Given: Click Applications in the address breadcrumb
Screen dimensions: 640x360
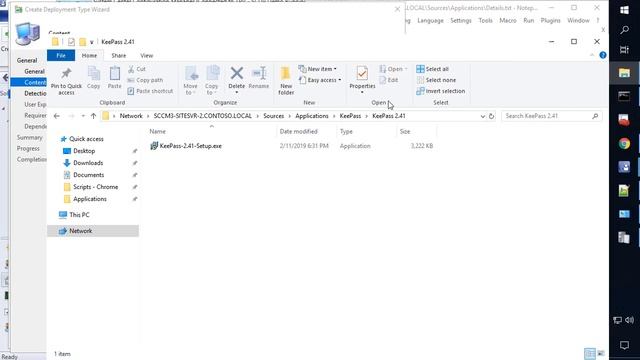Looking at the screenshot, I should click(x=312, y=116).
